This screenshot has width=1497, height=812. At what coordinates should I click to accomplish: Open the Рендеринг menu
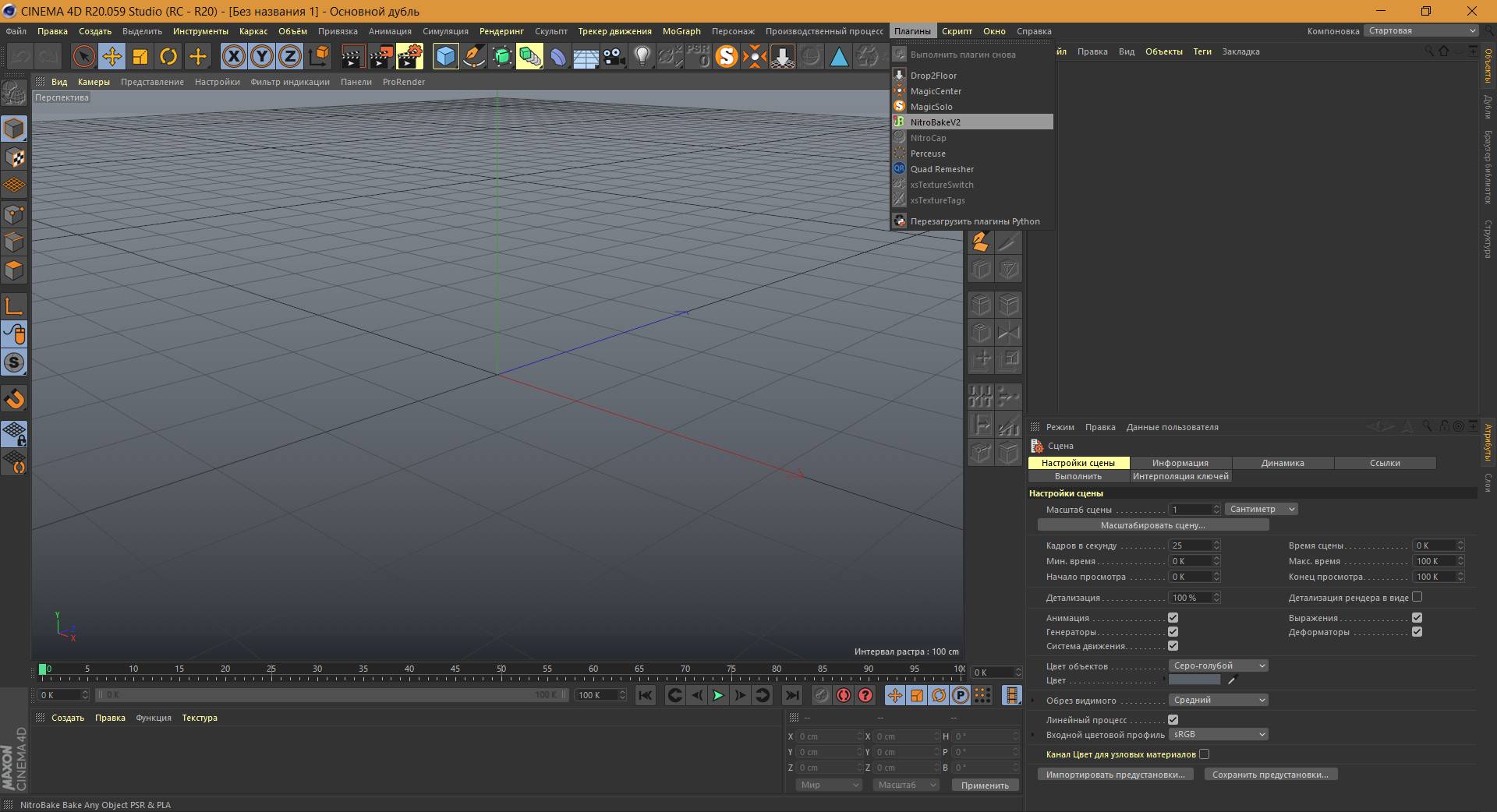[x=501, y=31]
